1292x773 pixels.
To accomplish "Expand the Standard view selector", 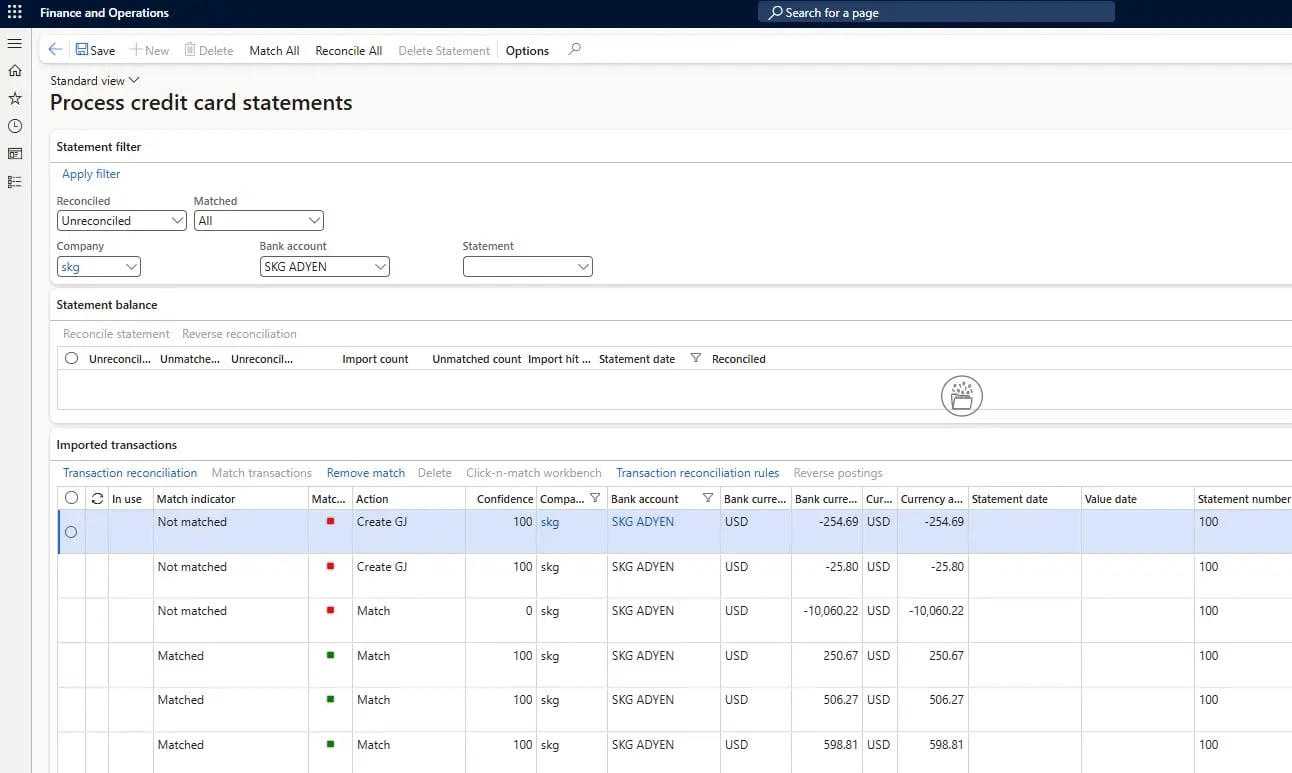I will tap(95, 80).
